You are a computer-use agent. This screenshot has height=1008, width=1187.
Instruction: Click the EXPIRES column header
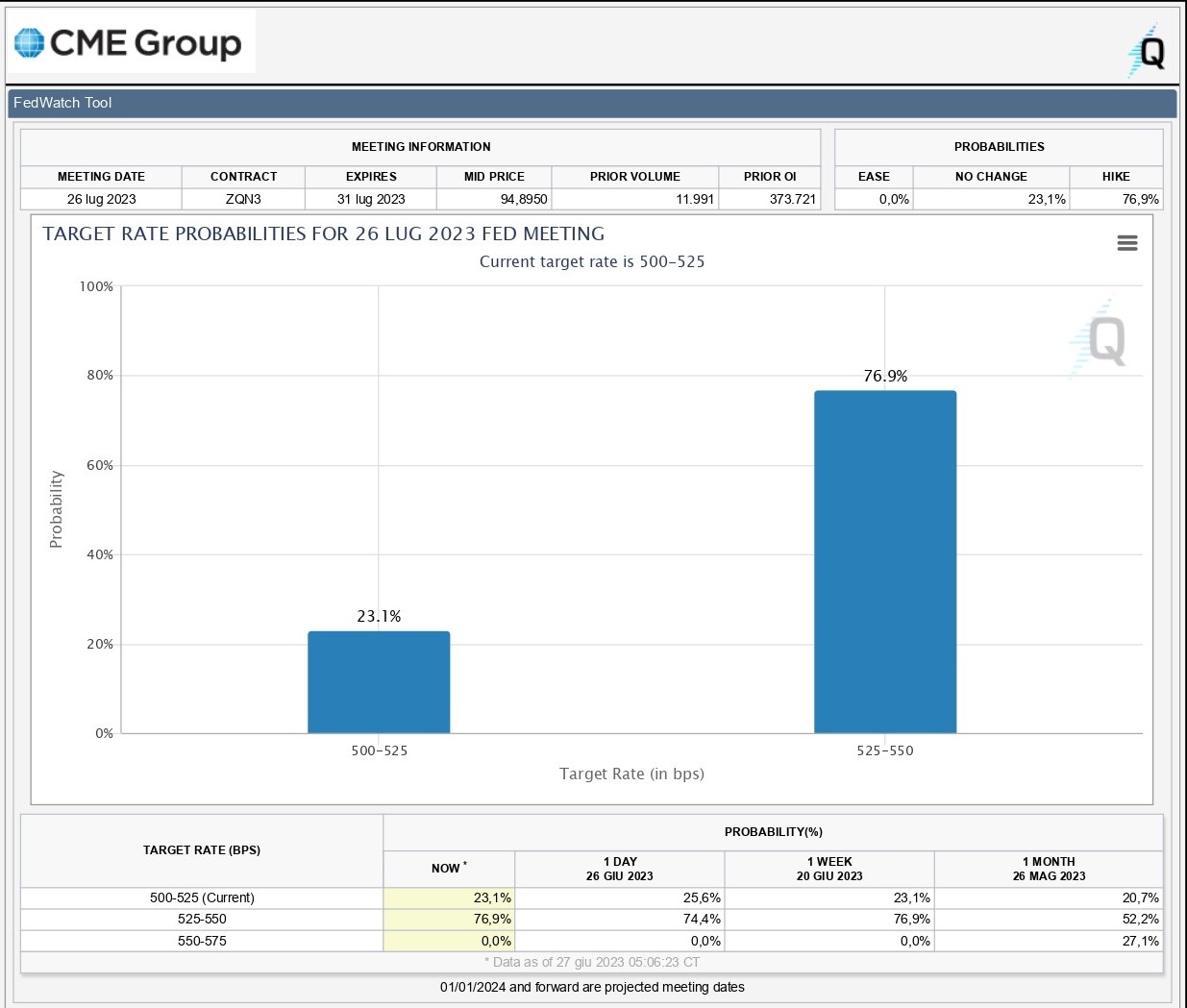pos(371,177)
